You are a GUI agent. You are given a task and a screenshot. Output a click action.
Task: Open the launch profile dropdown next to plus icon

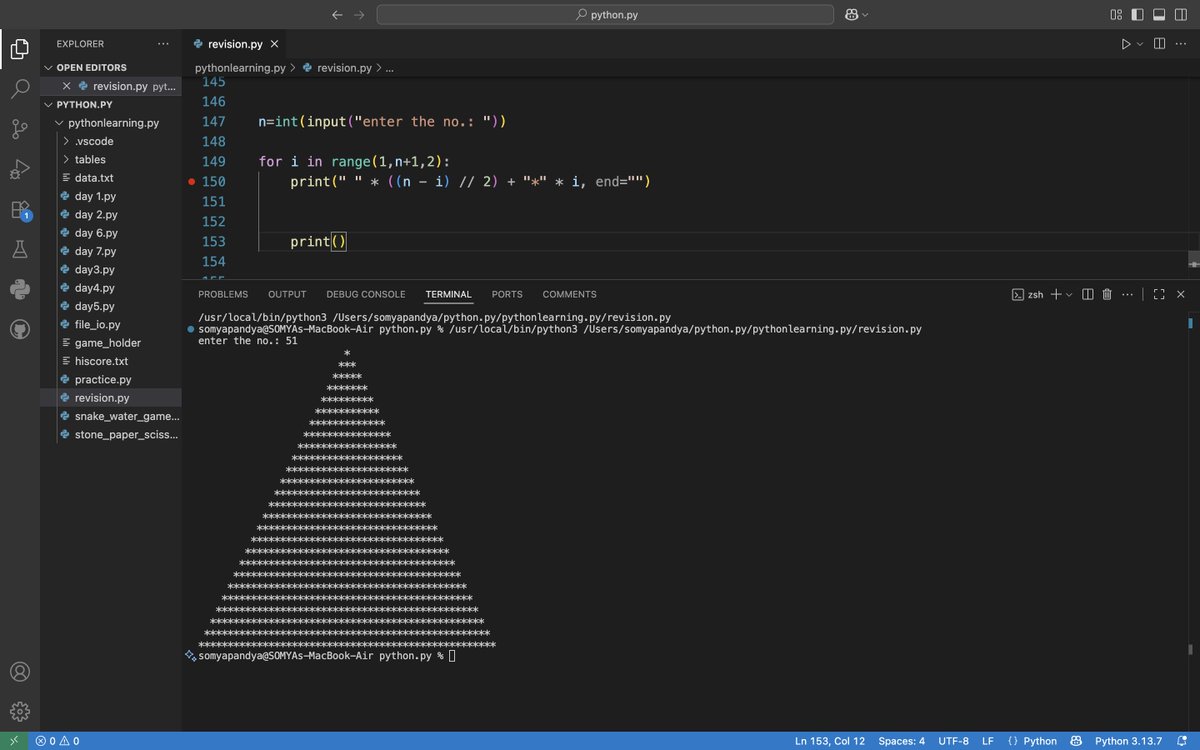(x=1069, y=293)
